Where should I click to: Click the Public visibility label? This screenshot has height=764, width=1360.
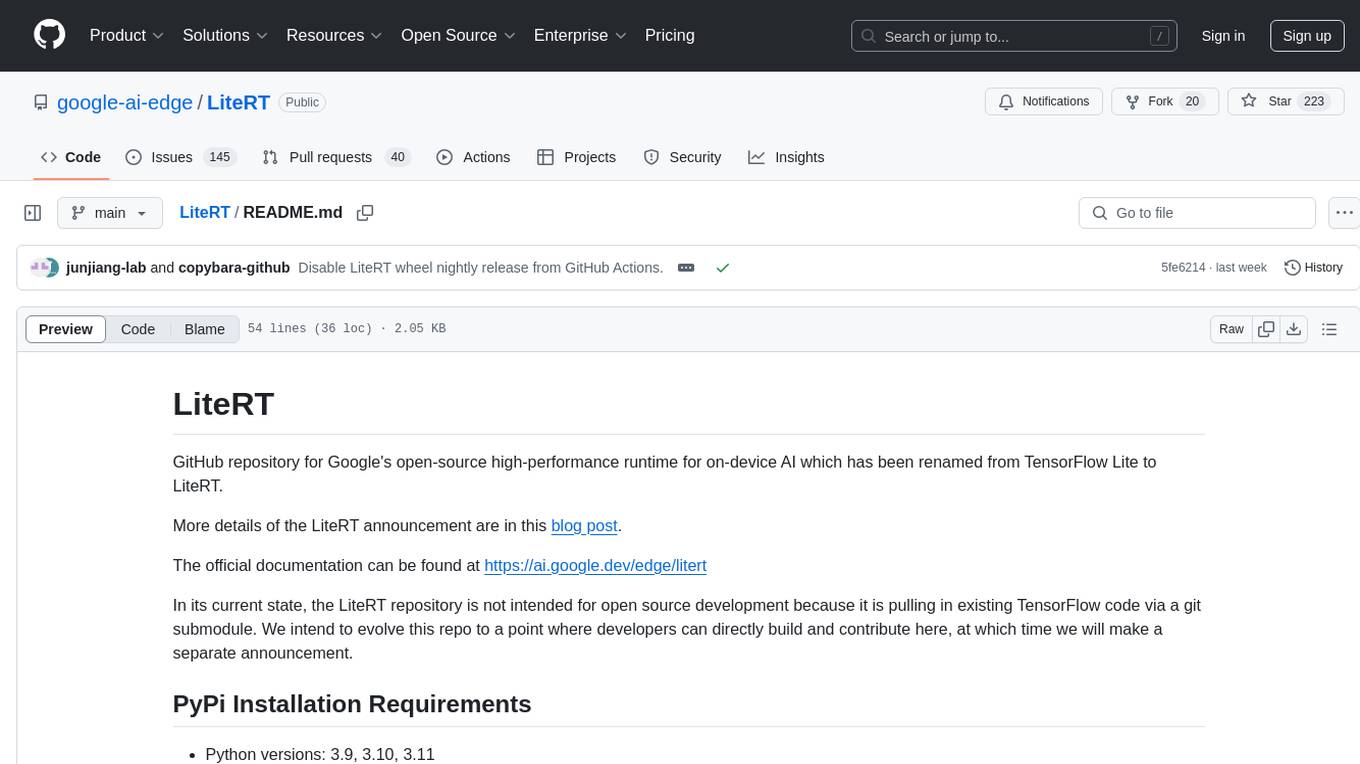coord(302,102)
